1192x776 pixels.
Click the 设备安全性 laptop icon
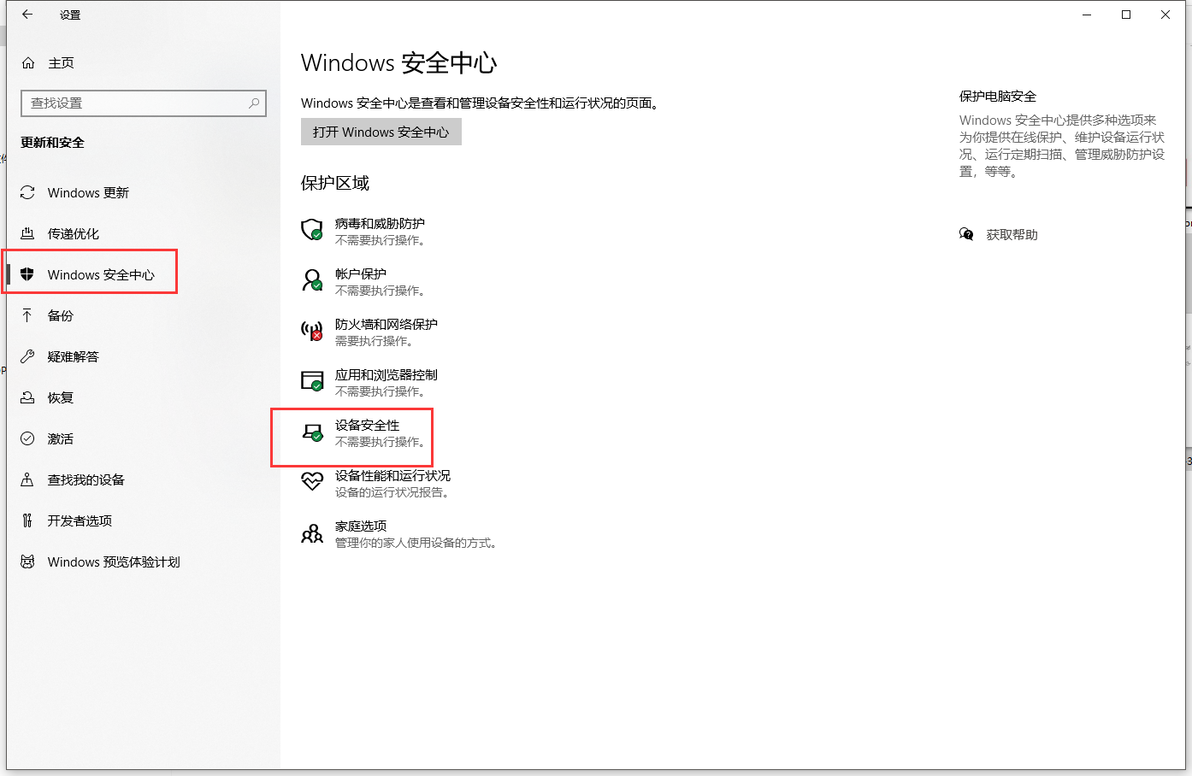pyautogui.click(x=312, y=432)
